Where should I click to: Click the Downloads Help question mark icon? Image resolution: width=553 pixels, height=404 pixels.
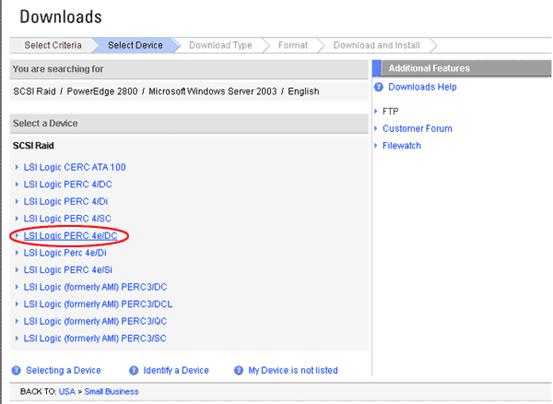click(x=378, y=87)
